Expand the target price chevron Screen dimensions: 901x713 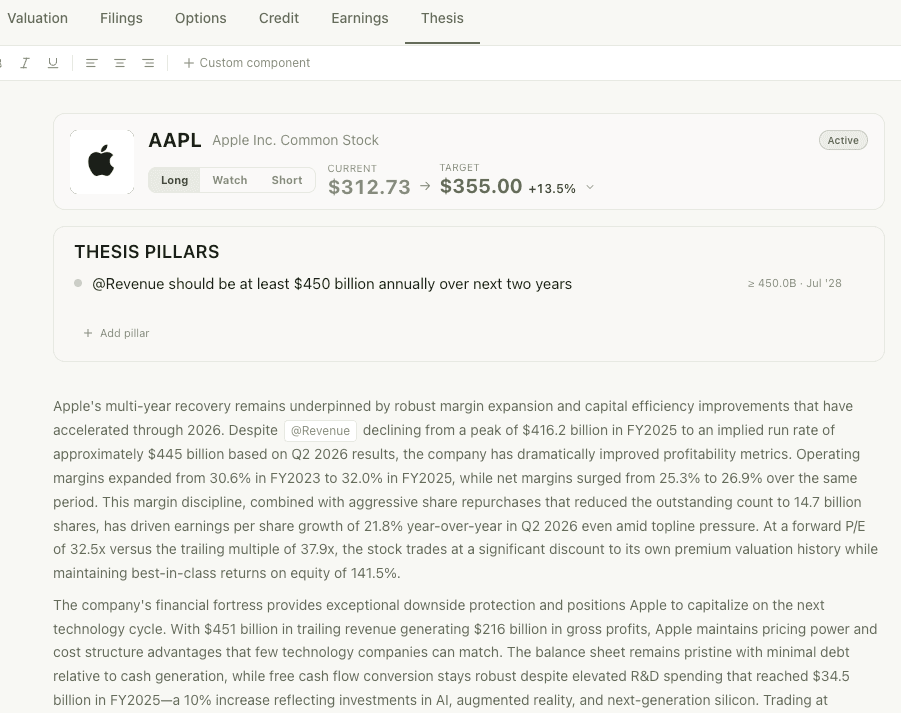(x=590, y=187)
